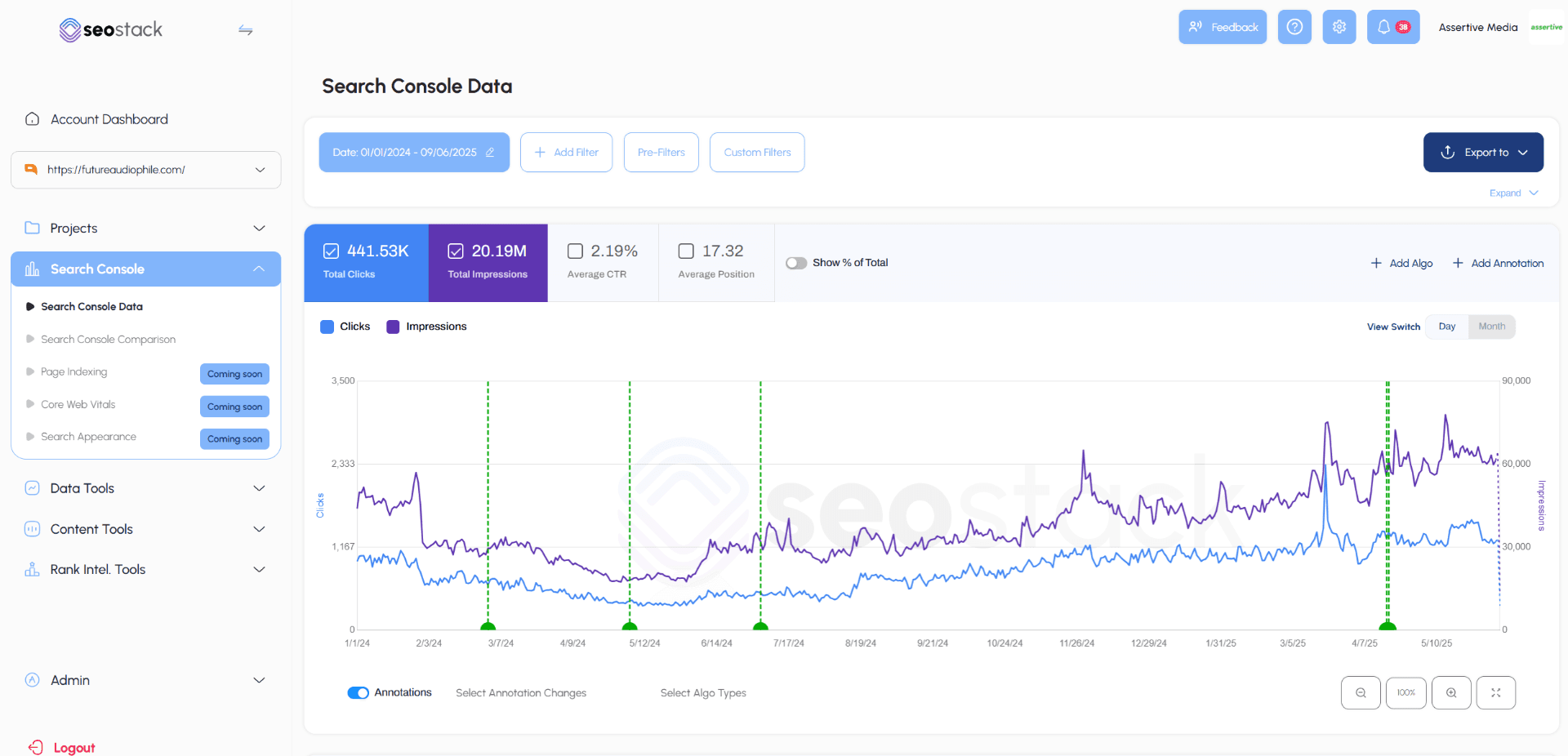
Task: Check the Average CTR checkbox
Action: 575,251
